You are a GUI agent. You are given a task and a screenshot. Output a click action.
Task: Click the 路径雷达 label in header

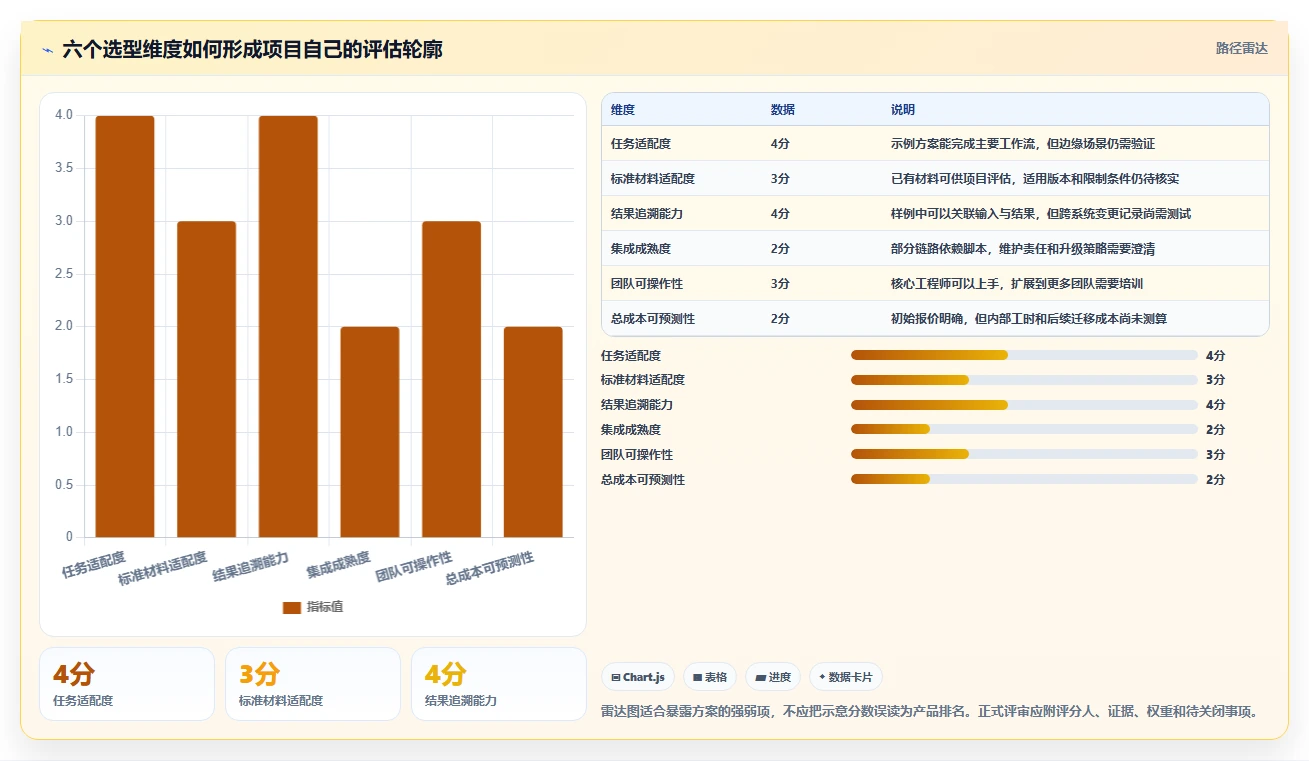coord(1241,48)
